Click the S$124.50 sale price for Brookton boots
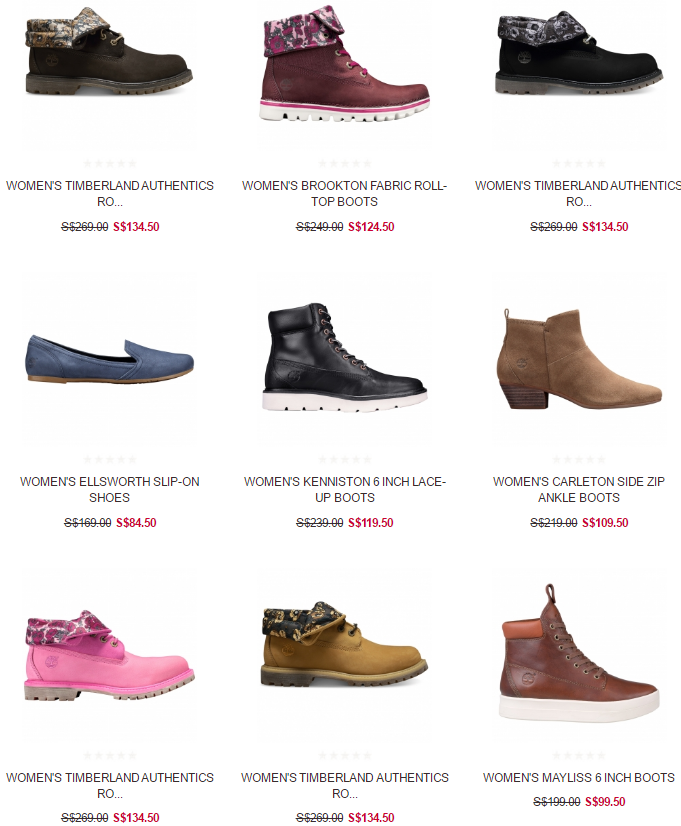 pos(371,227)
